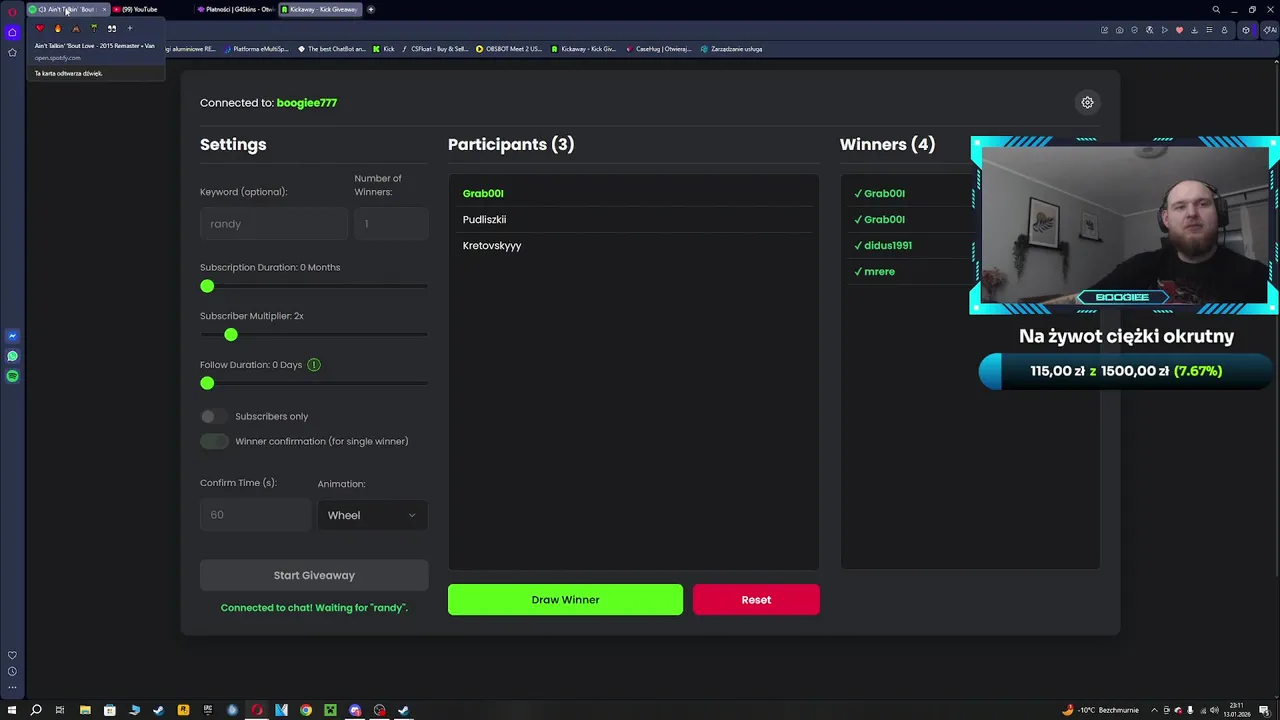Open CaseHug bookmark
The height and width of the screenshot is (720, 1280).
click(659, 49)
